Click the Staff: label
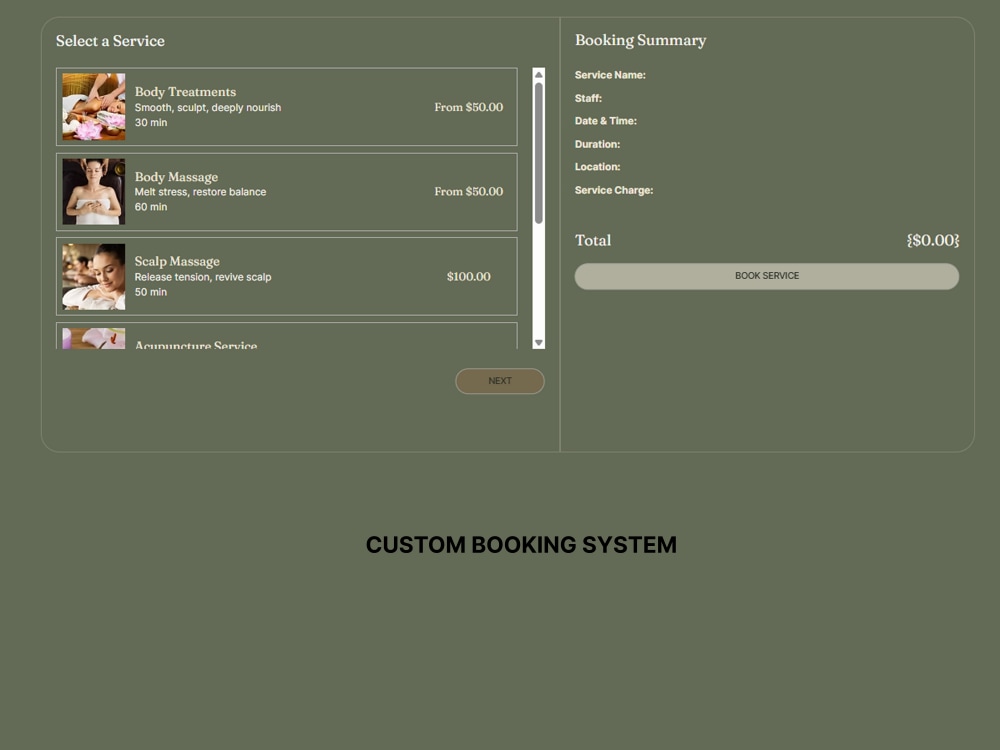Viewport: 1000px width, 750px height. coord(588,98)
